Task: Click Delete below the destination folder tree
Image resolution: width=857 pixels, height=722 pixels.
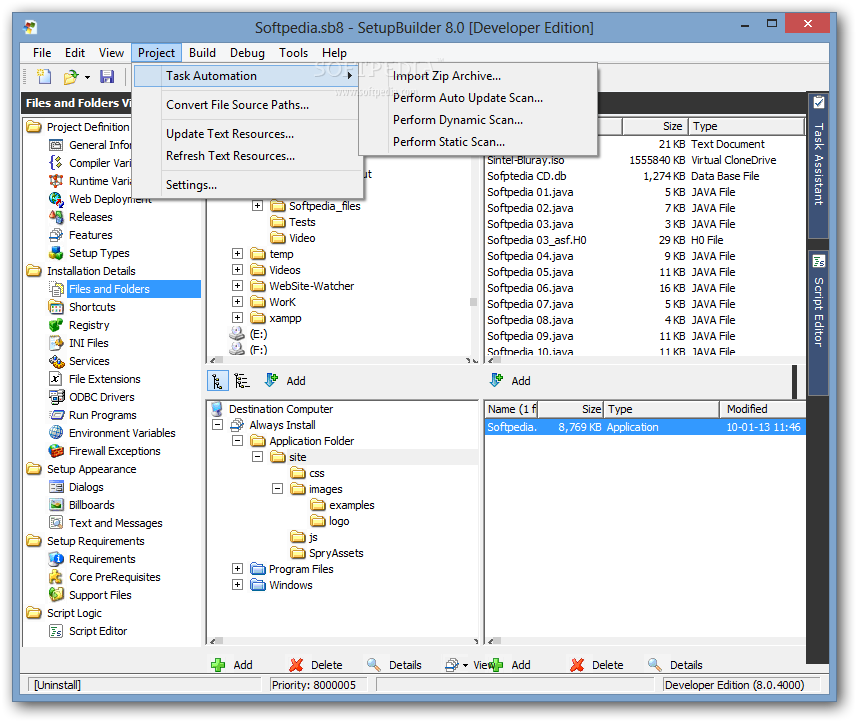Action: (x=316, y=665)
